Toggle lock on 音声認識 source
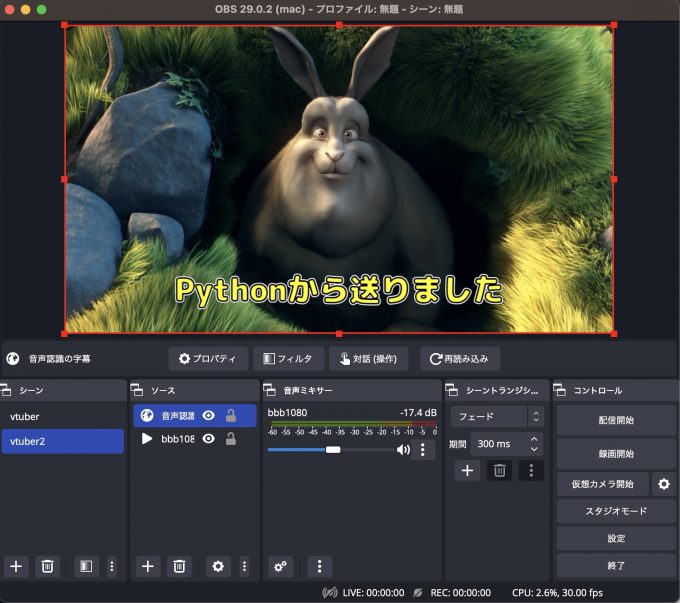Viewport: 680px width, 603px height. [231, 416]
